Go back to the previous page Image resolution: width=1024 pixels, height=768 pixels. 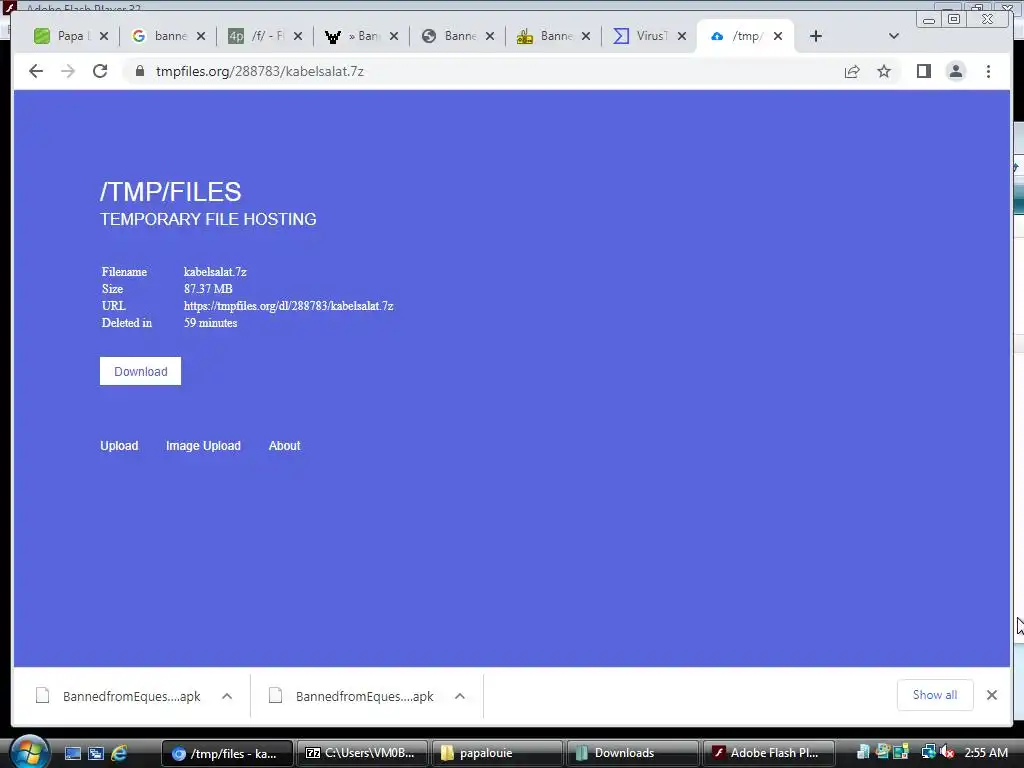(36, 71)
